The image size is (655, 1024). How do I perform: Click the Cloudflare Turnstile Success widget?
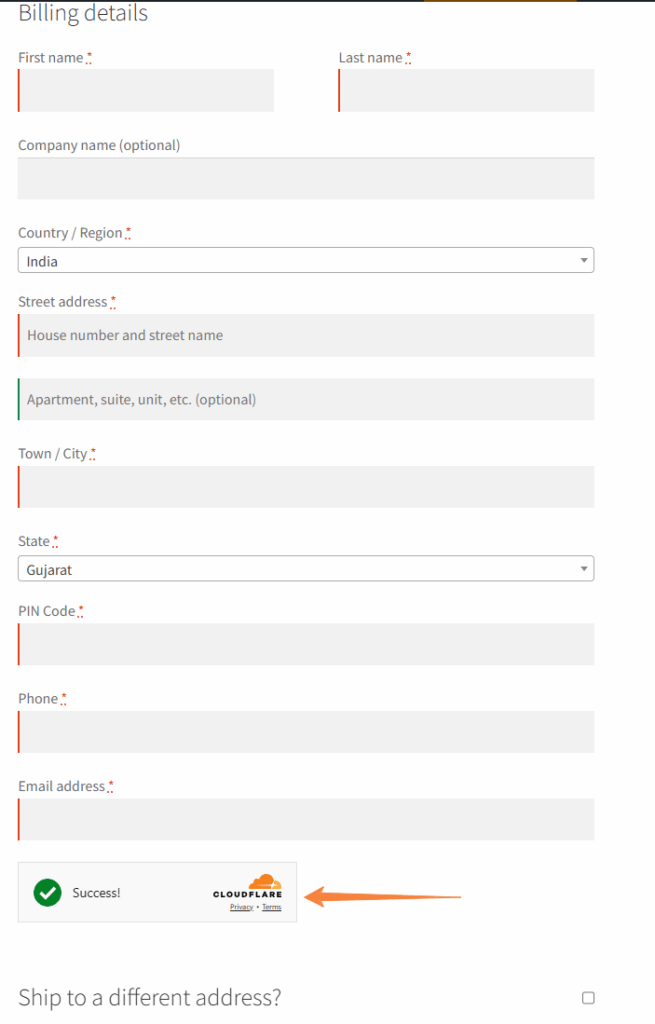coord(157,892)
